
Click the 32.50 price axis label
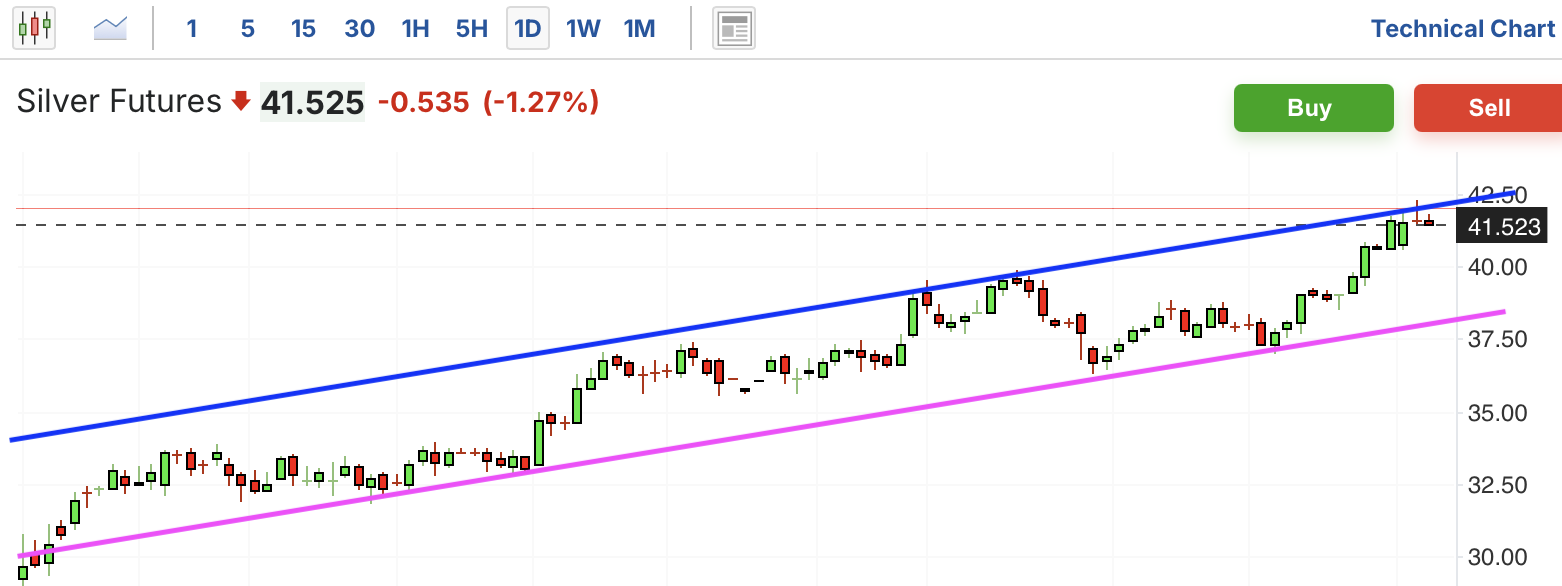[x=1497, y=484]
